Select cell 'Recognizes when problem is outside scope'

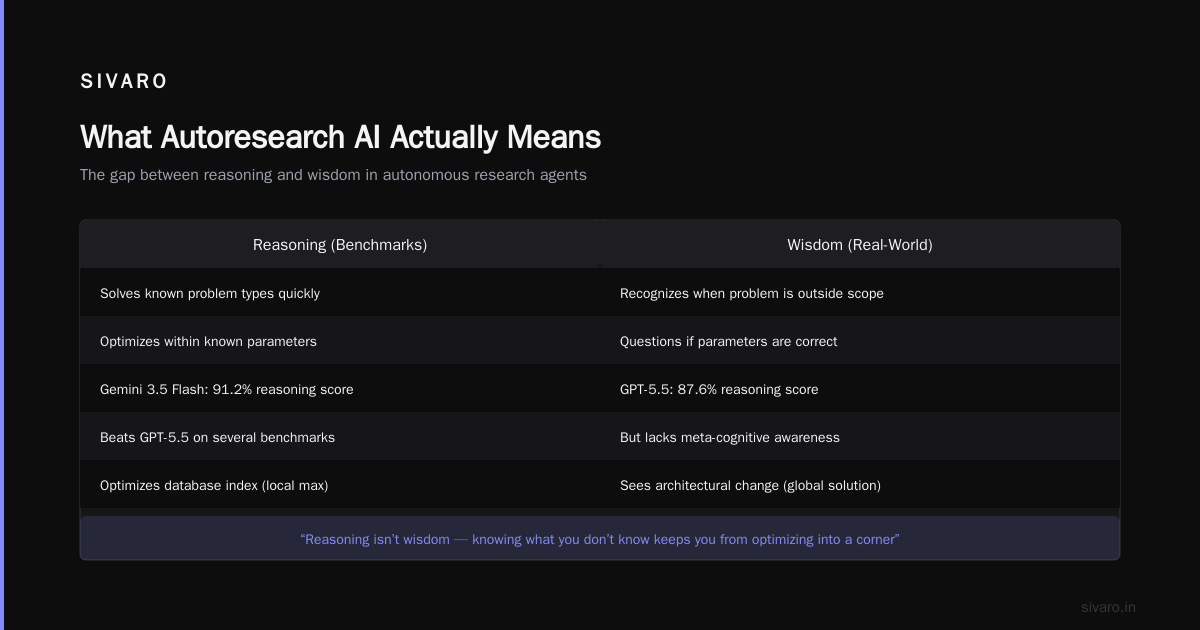[x=860, y=293]
